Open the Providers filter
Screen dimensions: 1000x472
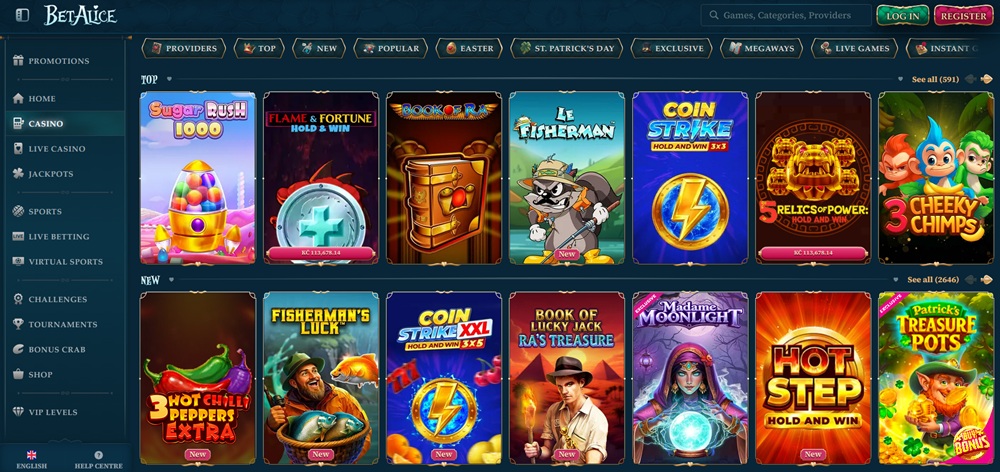[183, 48]
